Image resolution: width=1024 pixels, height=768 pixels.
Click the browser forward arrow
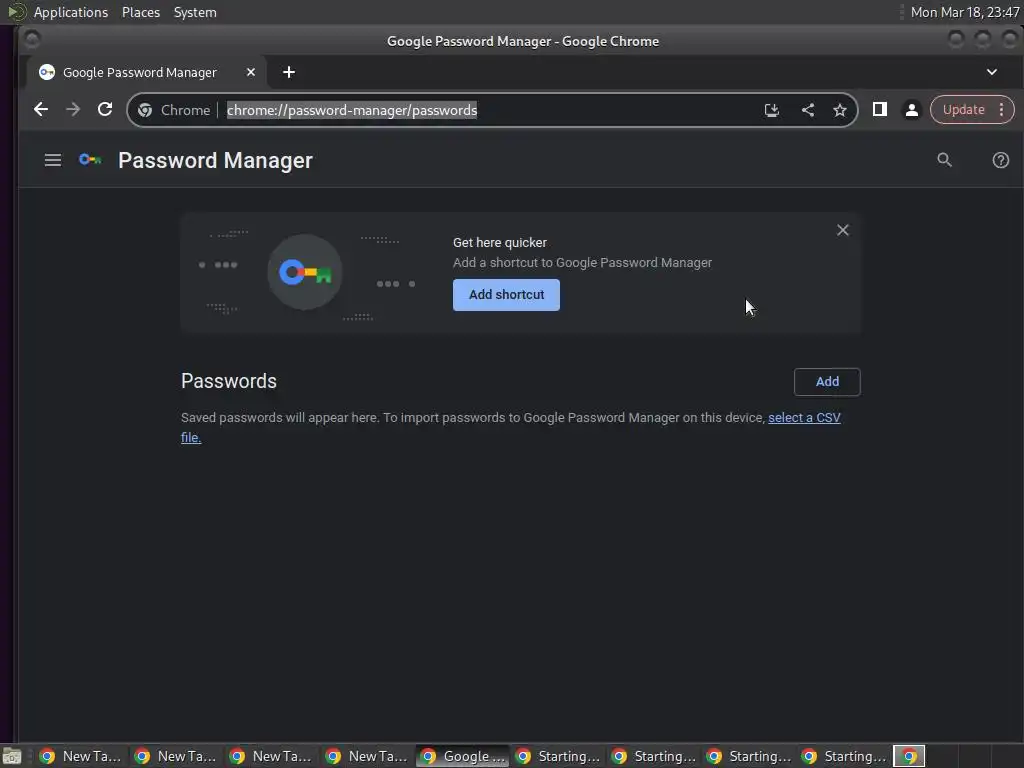[73, 110]
